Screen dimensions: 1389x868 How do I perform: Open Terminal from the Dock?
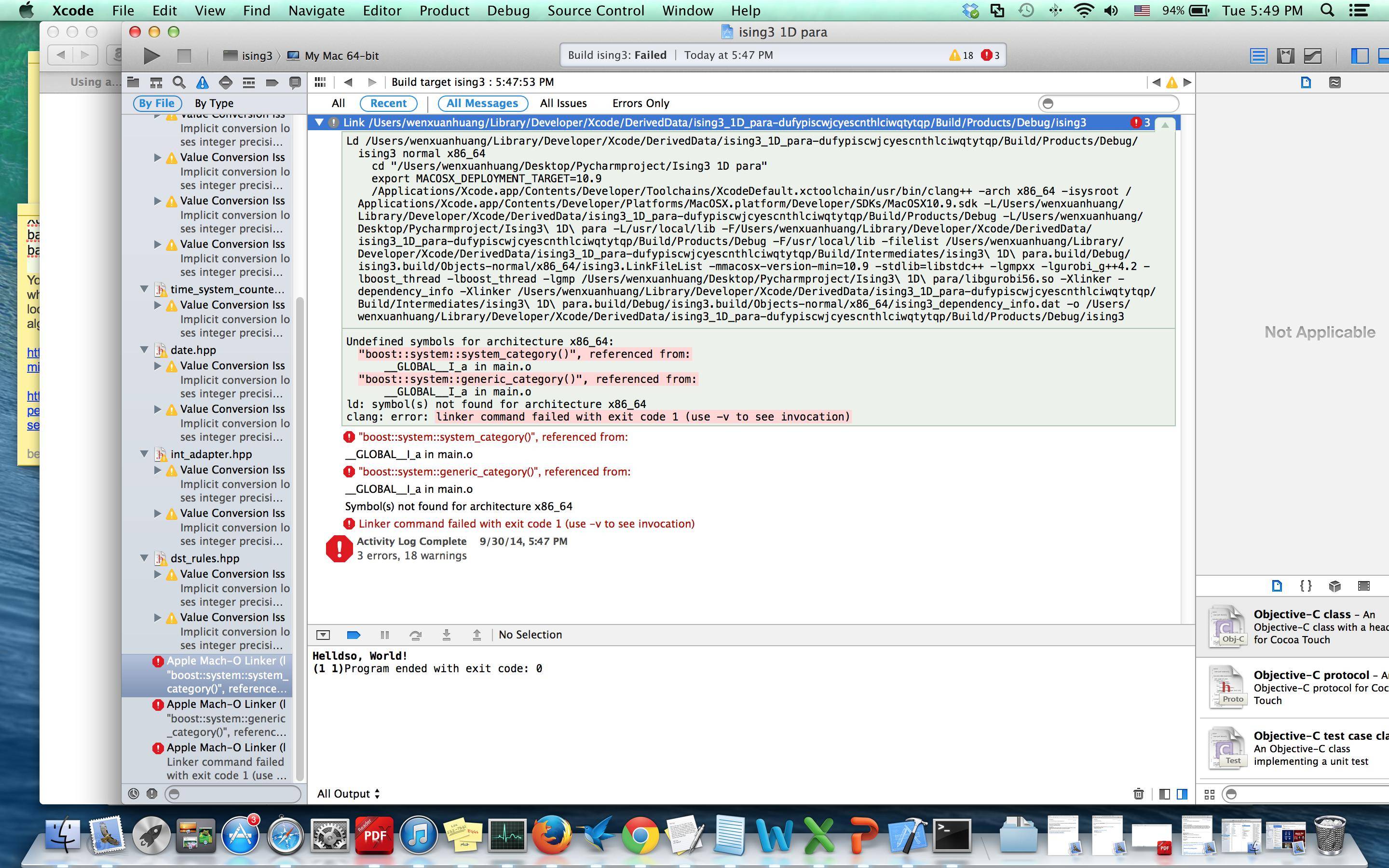click(x=952, y=835)
